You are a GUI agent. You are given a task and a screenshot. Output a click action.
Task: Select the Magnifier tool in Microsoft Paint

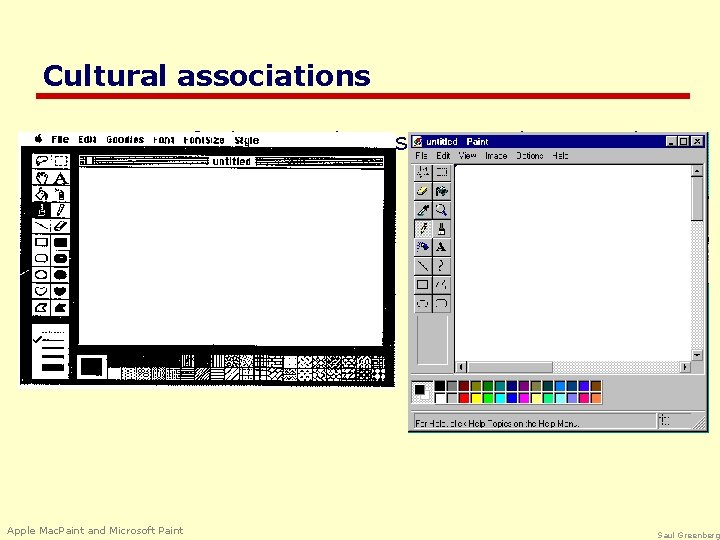(441, 210)
